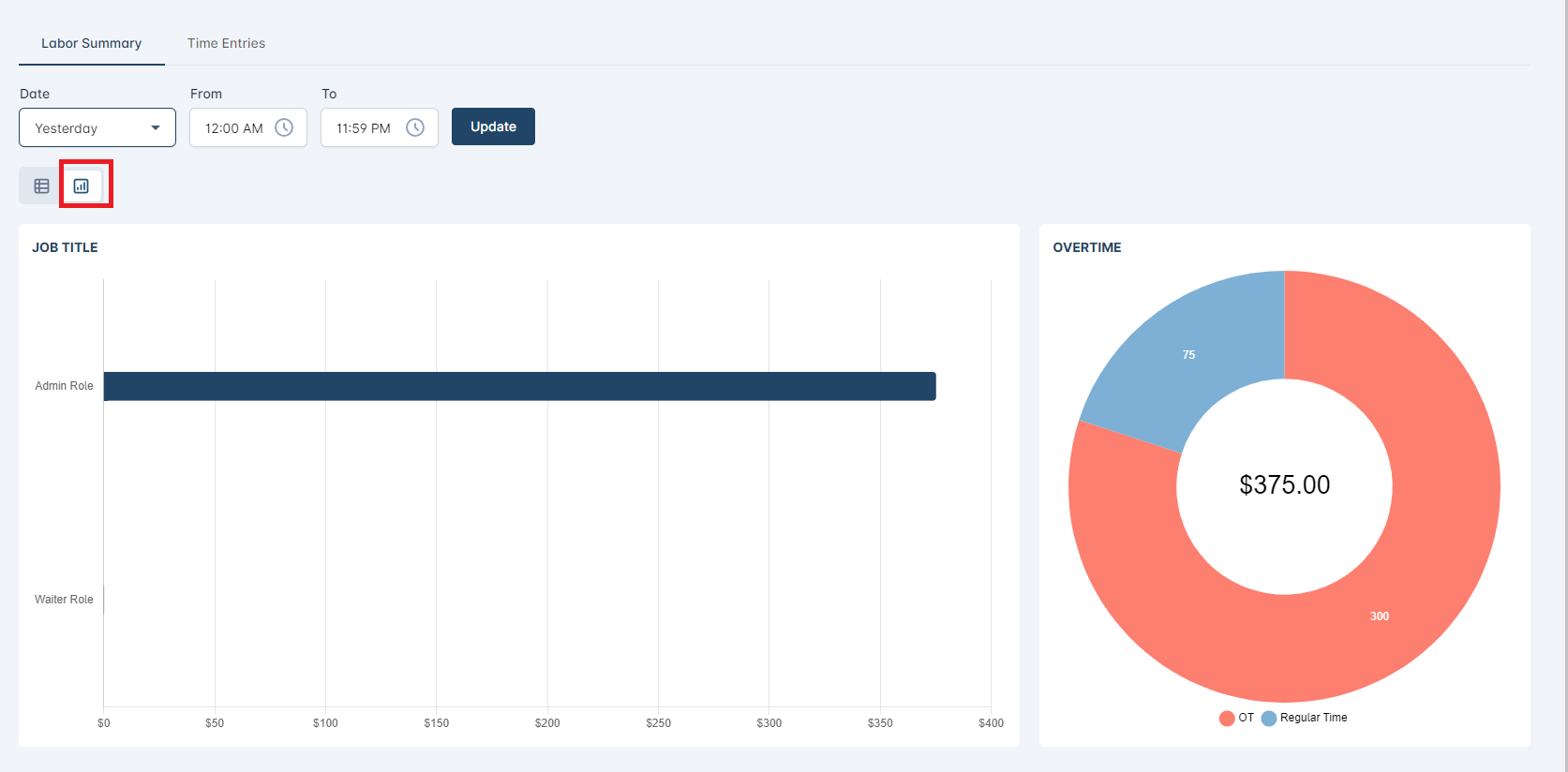
Task: Open the Labor Summary tab
Action: click(x=91, y=43)
